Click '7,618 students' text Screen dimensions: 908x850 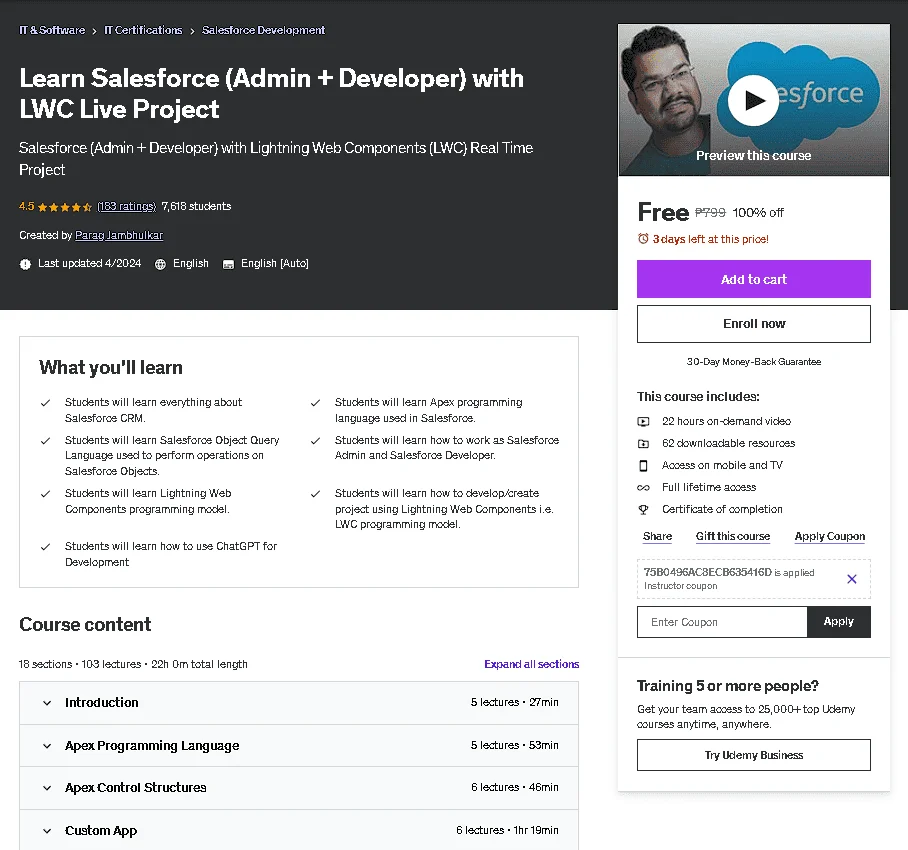196,206
